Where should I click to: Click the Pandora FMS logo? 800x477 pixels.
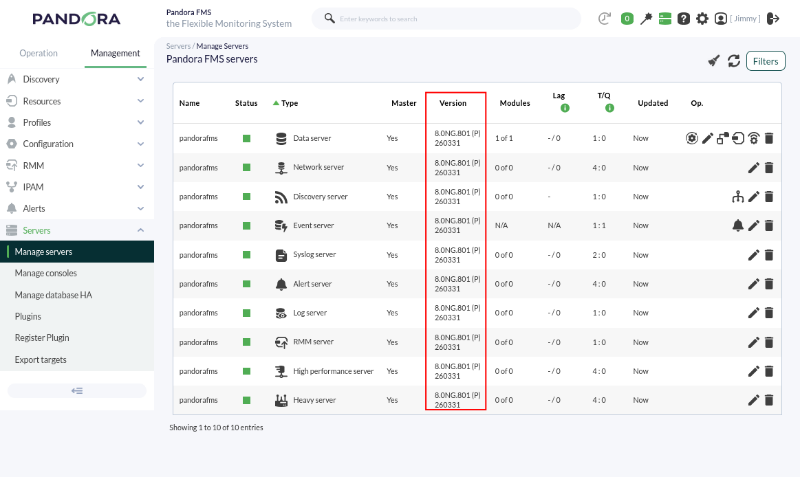(x=77, y=19)
